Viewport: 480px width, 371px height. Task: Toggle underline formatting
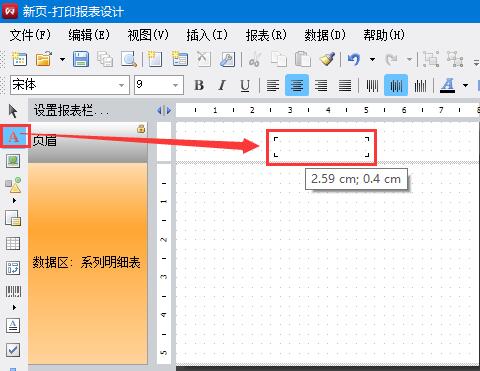[245, 86]
